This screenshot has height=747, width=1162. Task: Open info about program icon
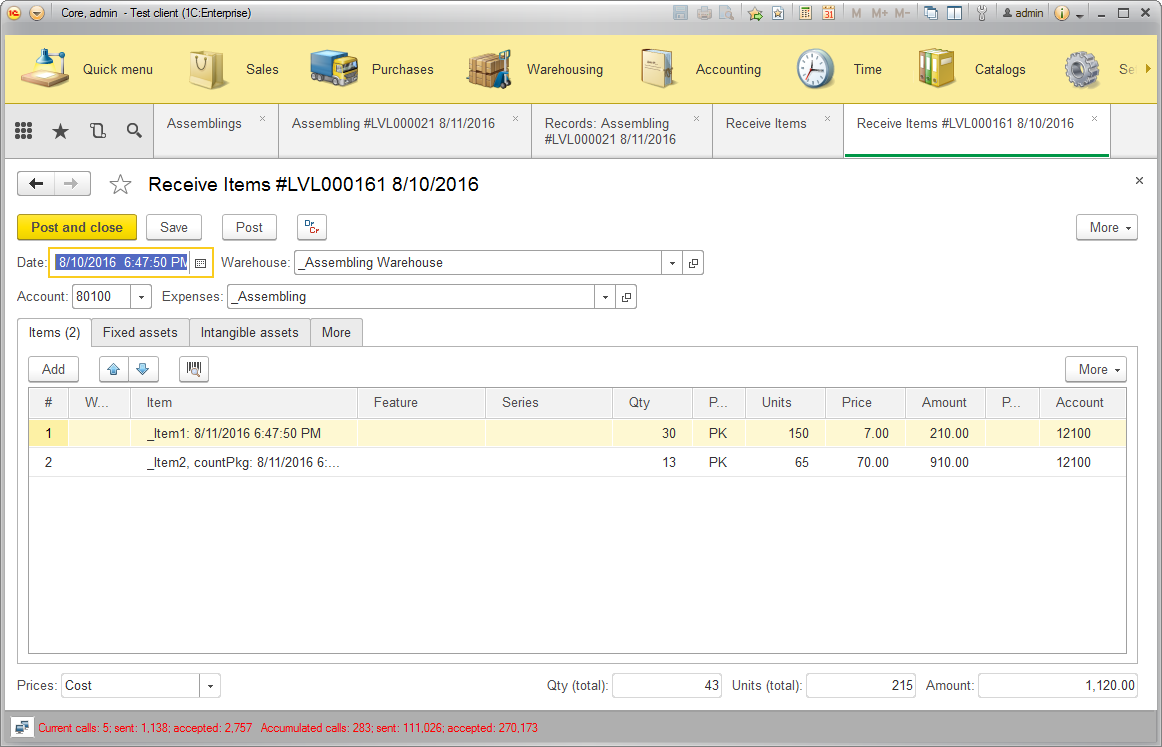pos(1062,13)
